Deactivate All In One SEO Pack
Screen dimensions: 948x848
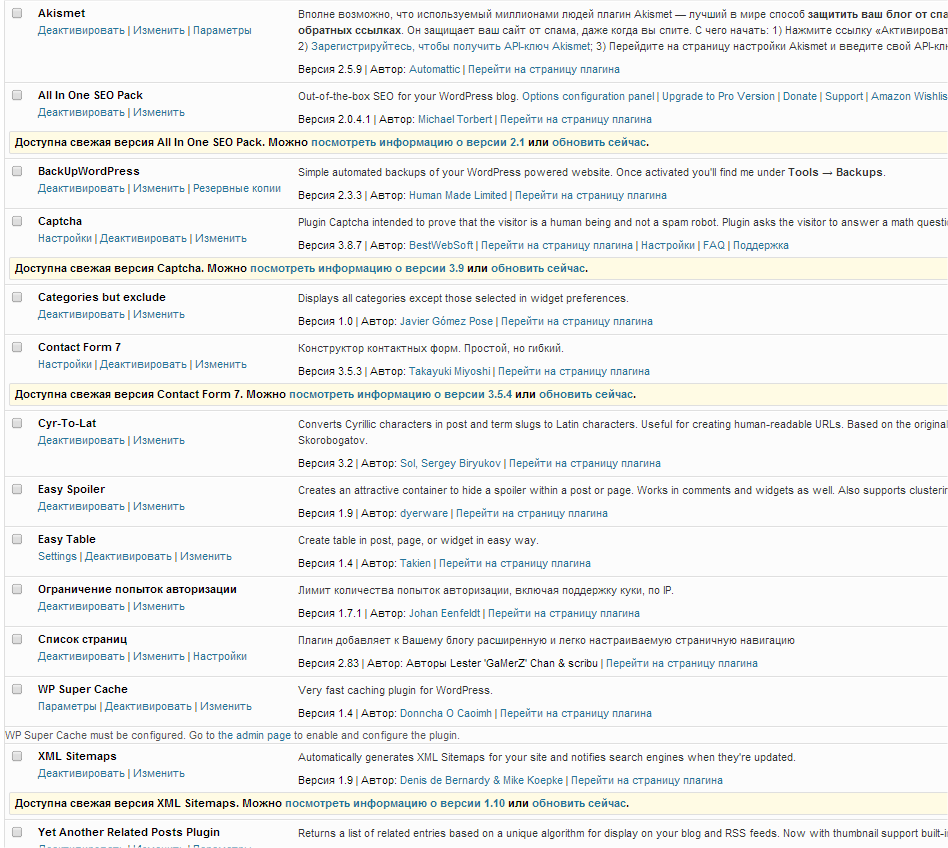pyautogui.click(x=81, y=112)
